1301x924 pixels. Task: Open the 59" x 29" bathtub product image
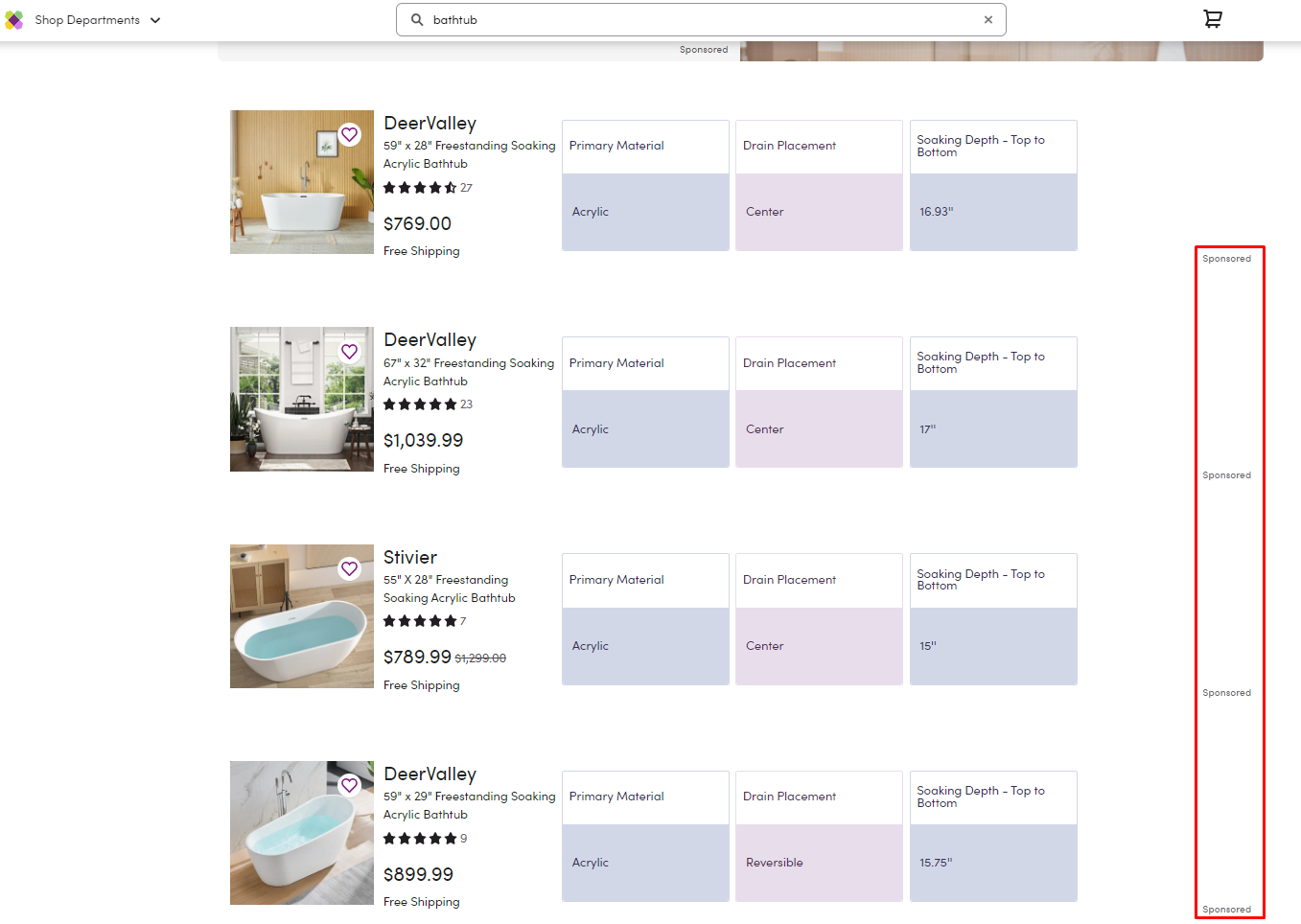(x=302, y=833)
